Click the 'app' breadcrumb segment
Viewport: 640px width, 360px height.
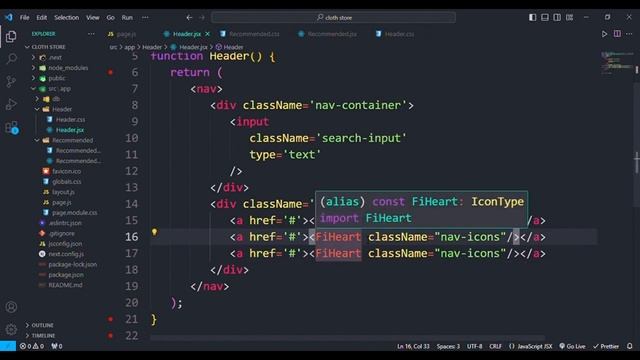pos(129,47)
